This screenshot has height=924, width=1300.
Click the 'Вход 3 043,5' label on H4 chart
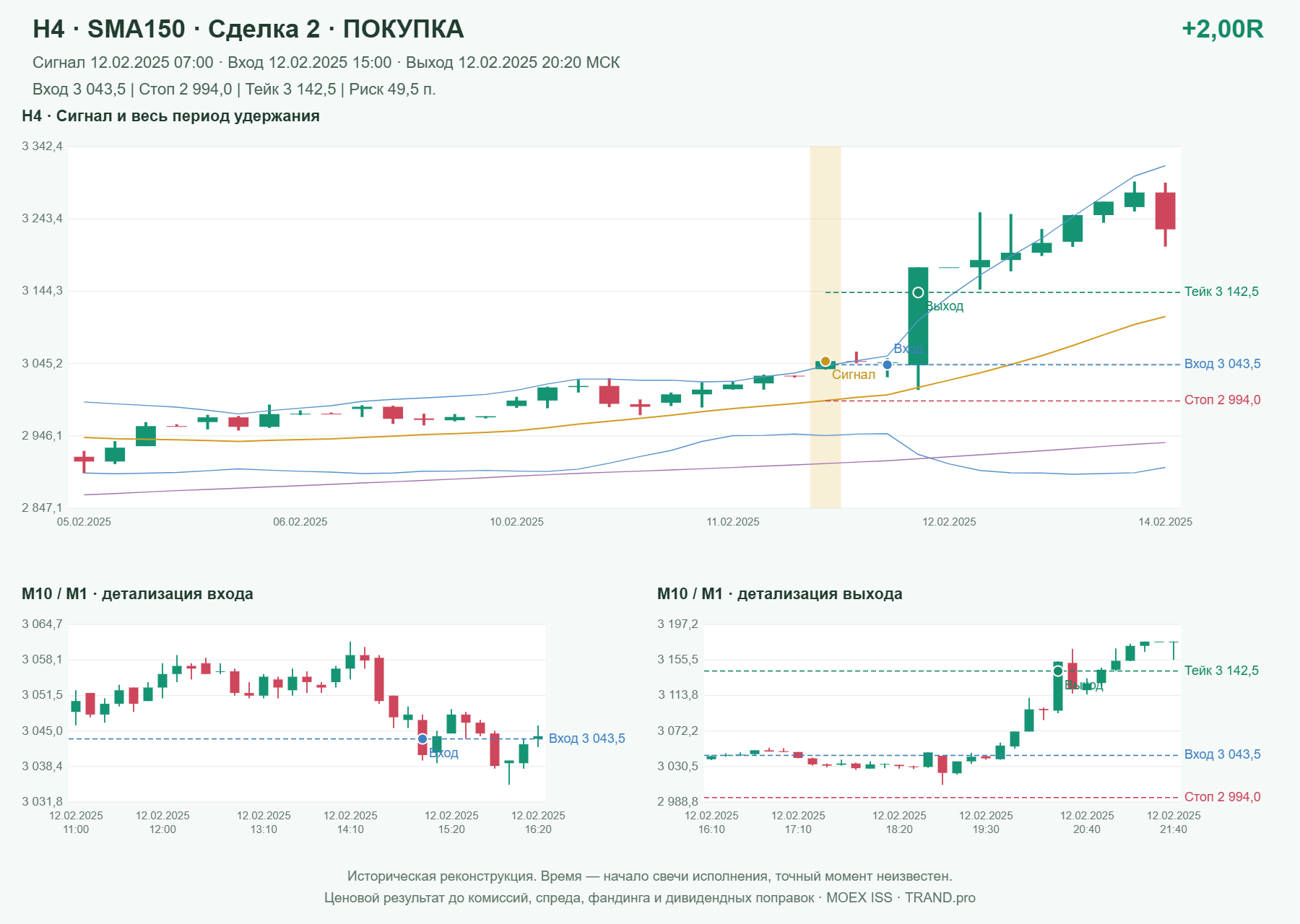1222,364
